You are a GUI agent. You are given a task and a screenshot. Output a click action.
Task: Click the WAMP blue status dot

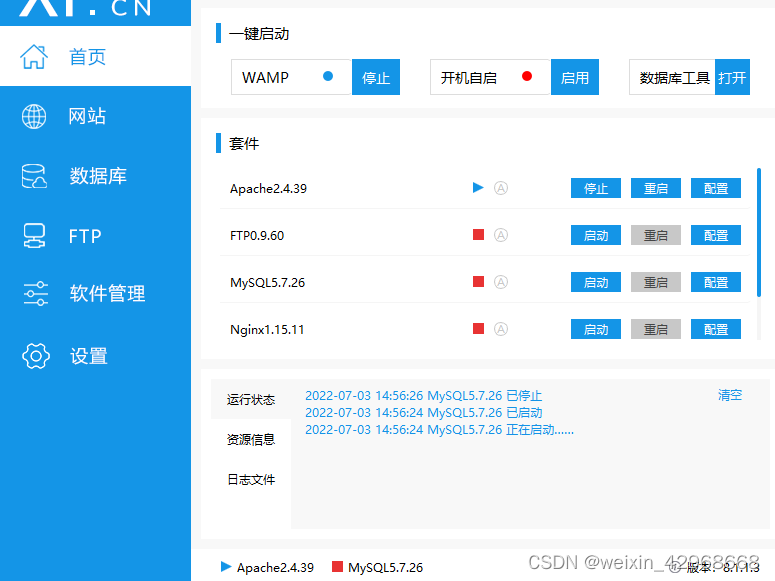click(x=328, y=76)
